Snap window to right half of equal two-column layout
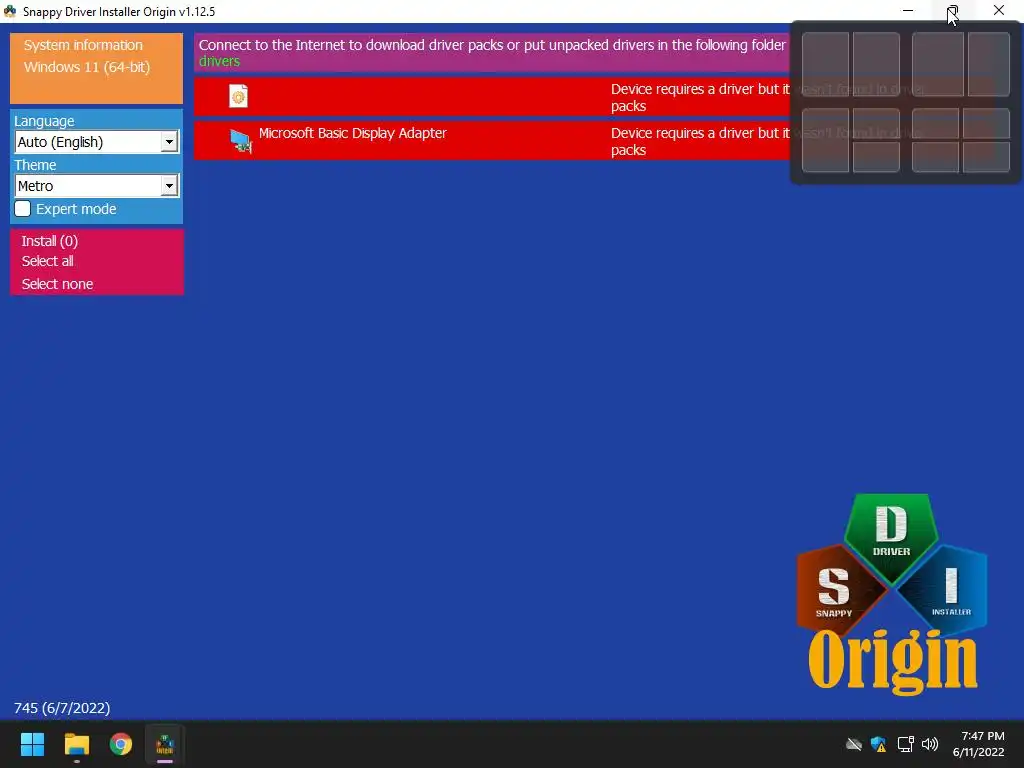The image size is (1024, 768). [x=876, y=64]
